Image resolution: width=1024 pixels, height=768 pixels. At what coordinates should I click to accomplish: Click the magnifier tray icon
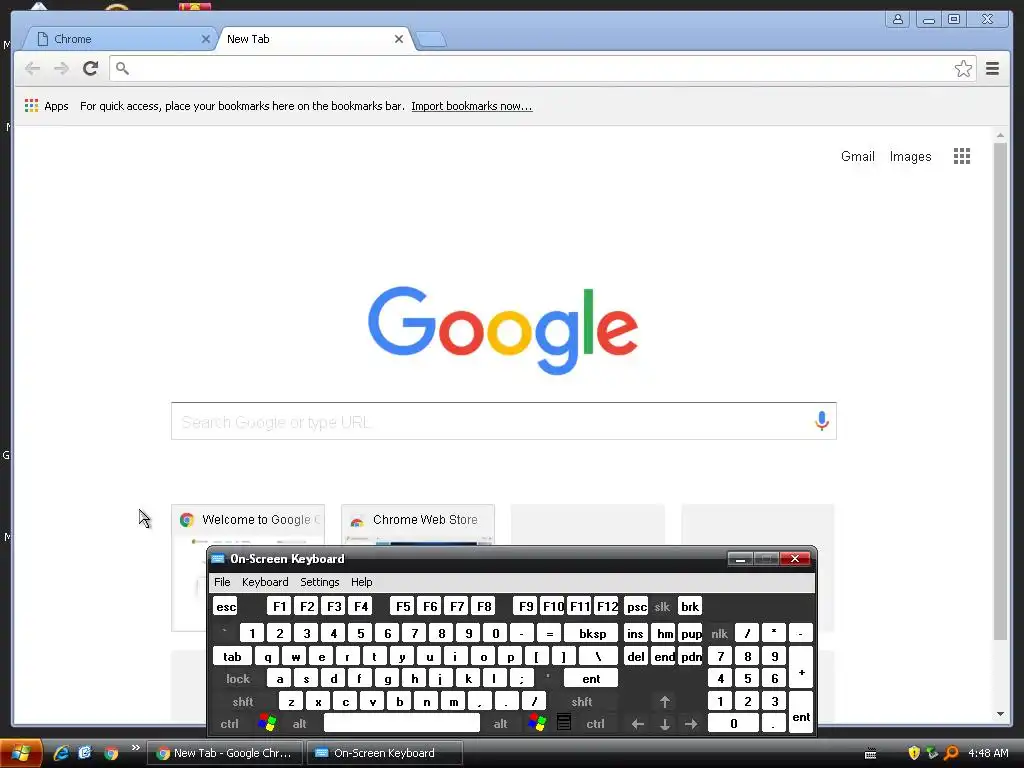pos(951,753)
